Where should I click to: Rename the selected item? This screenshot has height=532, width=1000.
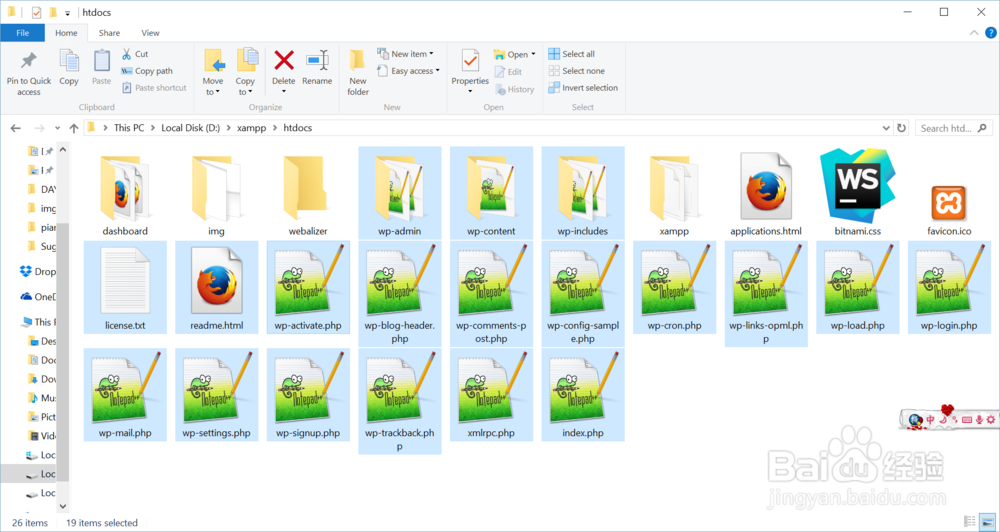coord(317,68)
